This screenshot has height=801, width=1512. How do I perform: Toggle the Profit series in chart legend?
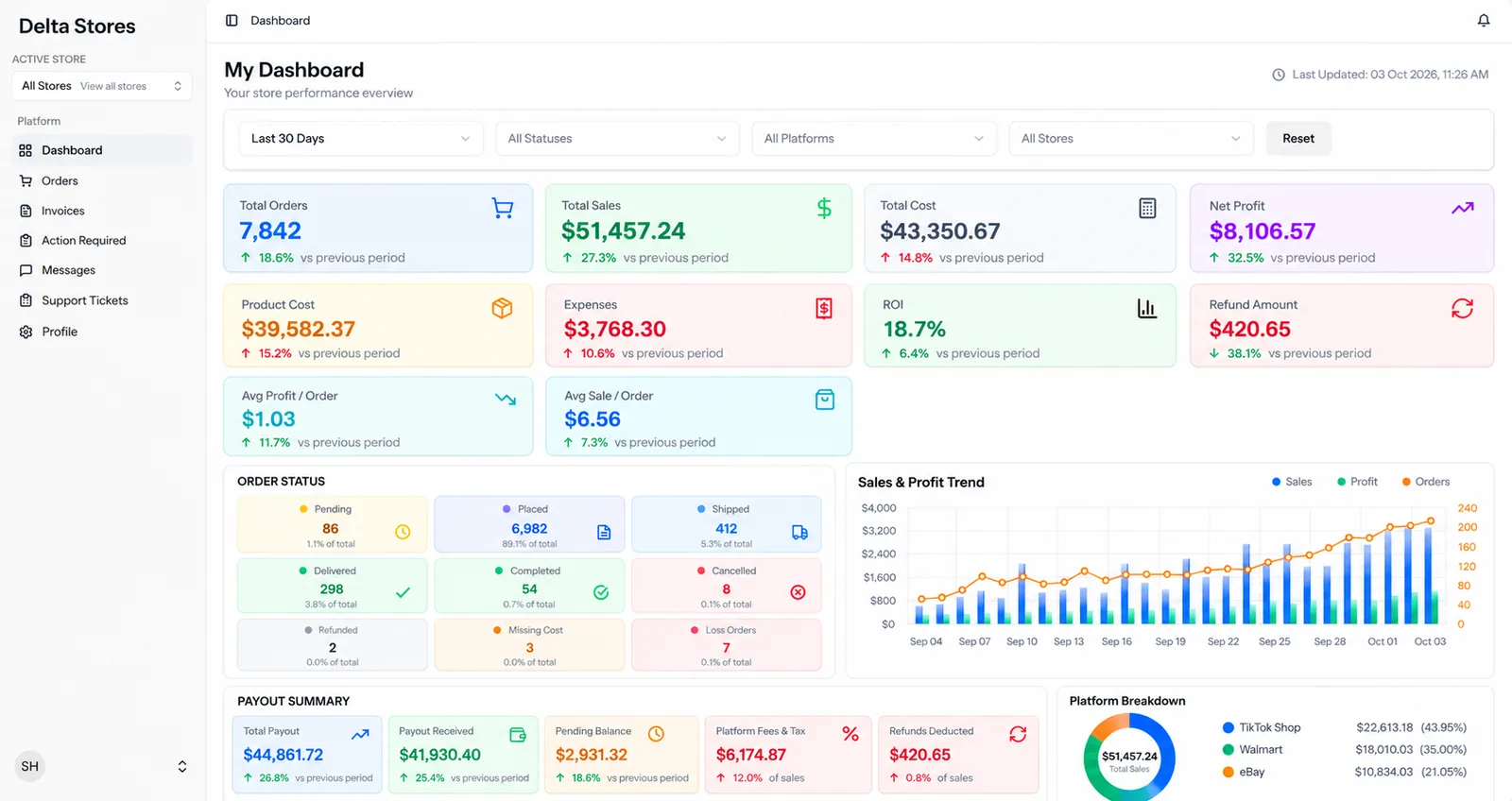(x=1357, y=482)
